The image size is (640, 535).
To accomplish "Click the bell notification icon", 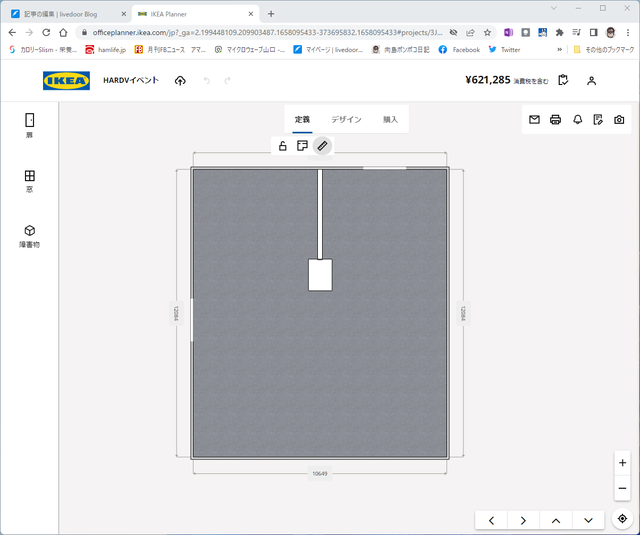I will pos(577,120).
